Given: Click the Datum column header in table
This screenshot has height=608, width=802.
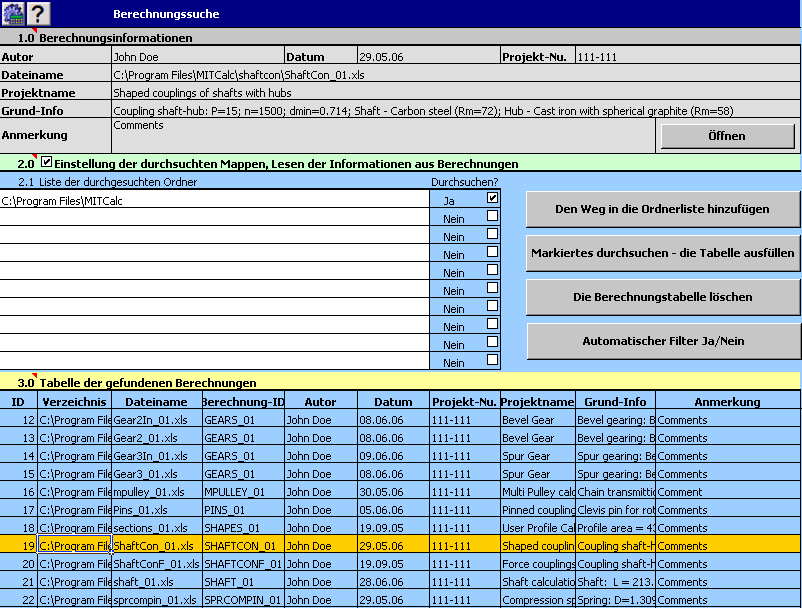Looking at the screenshot, I should click(393, 402).
